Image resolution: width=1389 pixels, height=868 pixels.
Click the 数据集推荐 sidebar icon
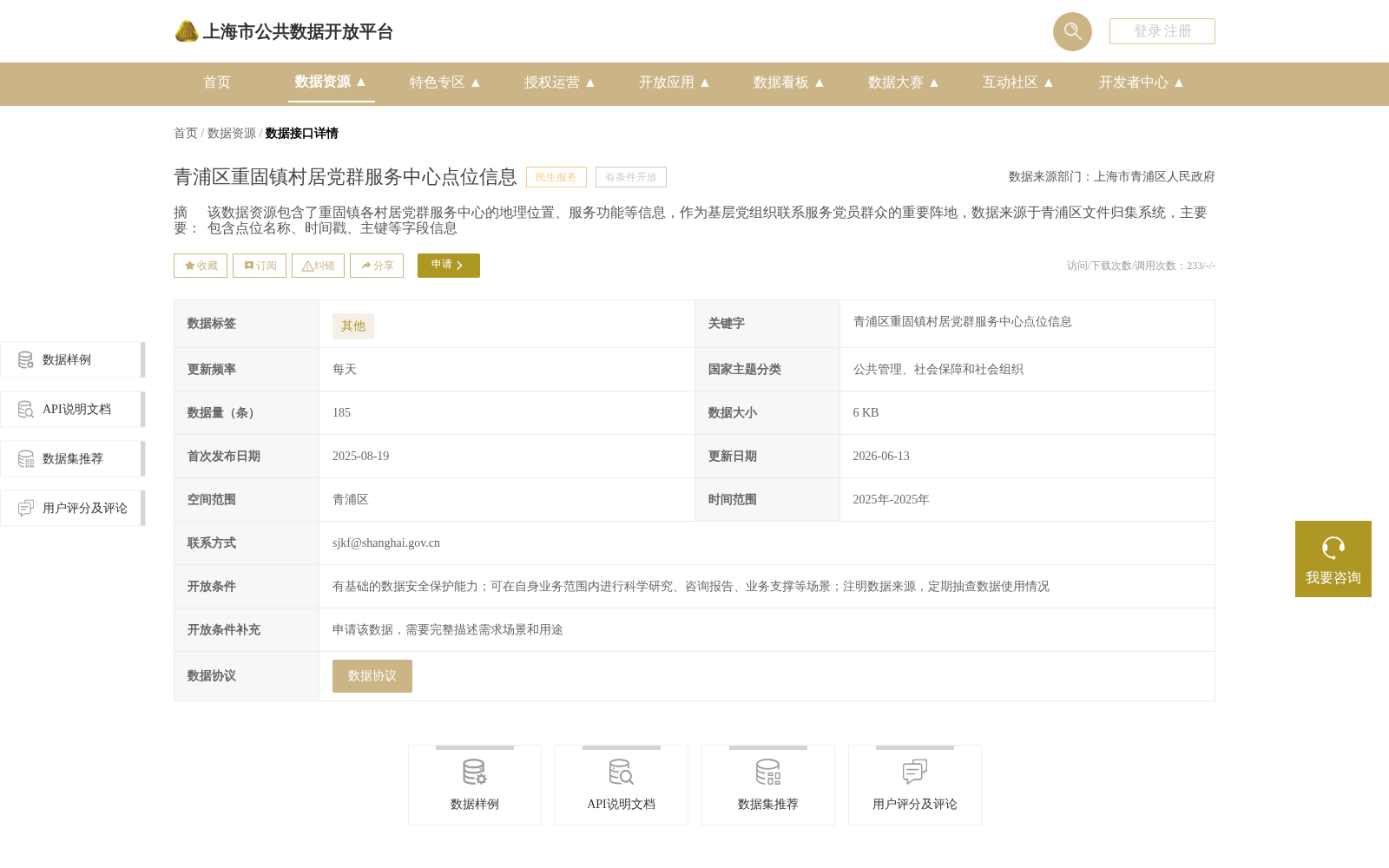click(x=26, y=458)
